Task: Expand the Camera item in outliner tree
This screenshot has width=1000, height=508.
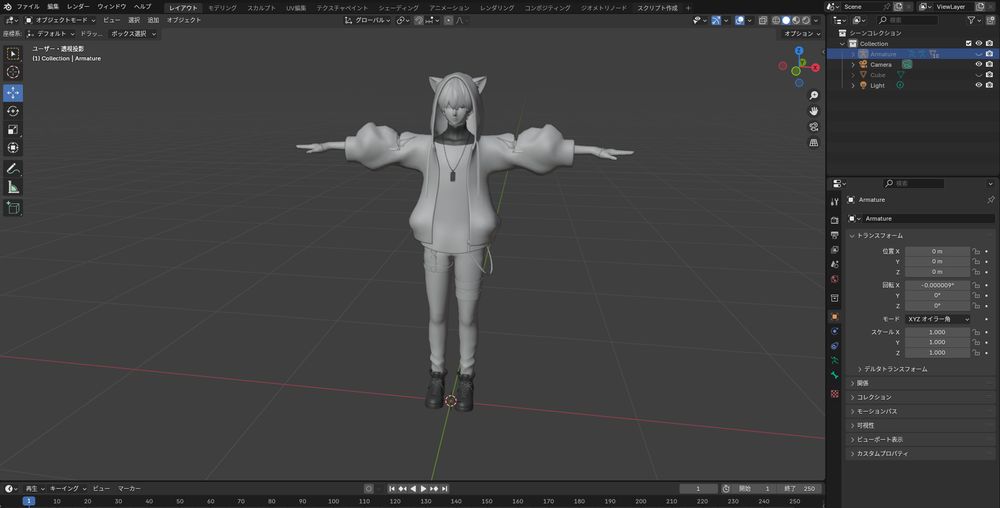Action: coord(853,64)
